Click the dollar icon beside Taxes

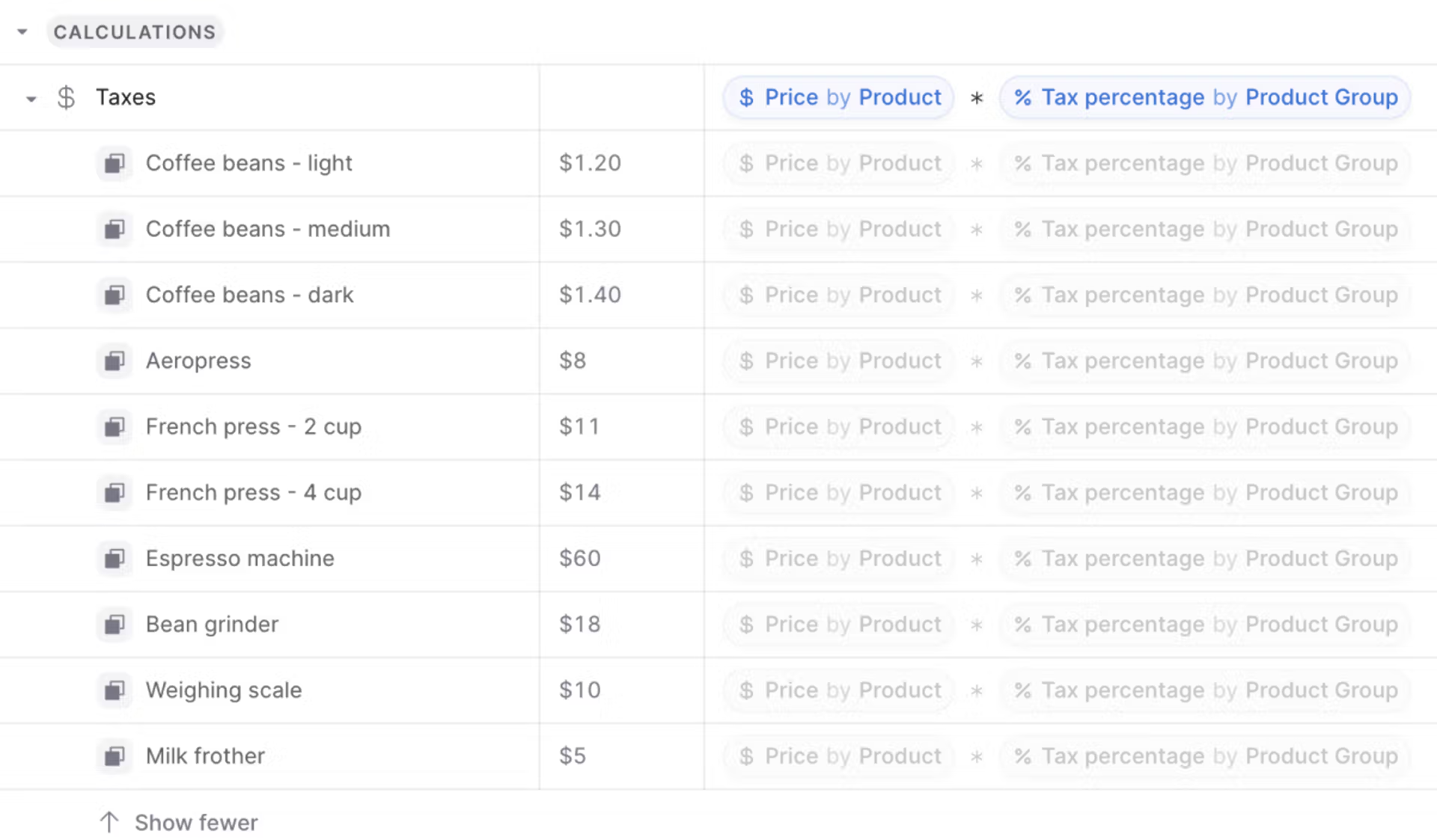(x=66, y=97)
